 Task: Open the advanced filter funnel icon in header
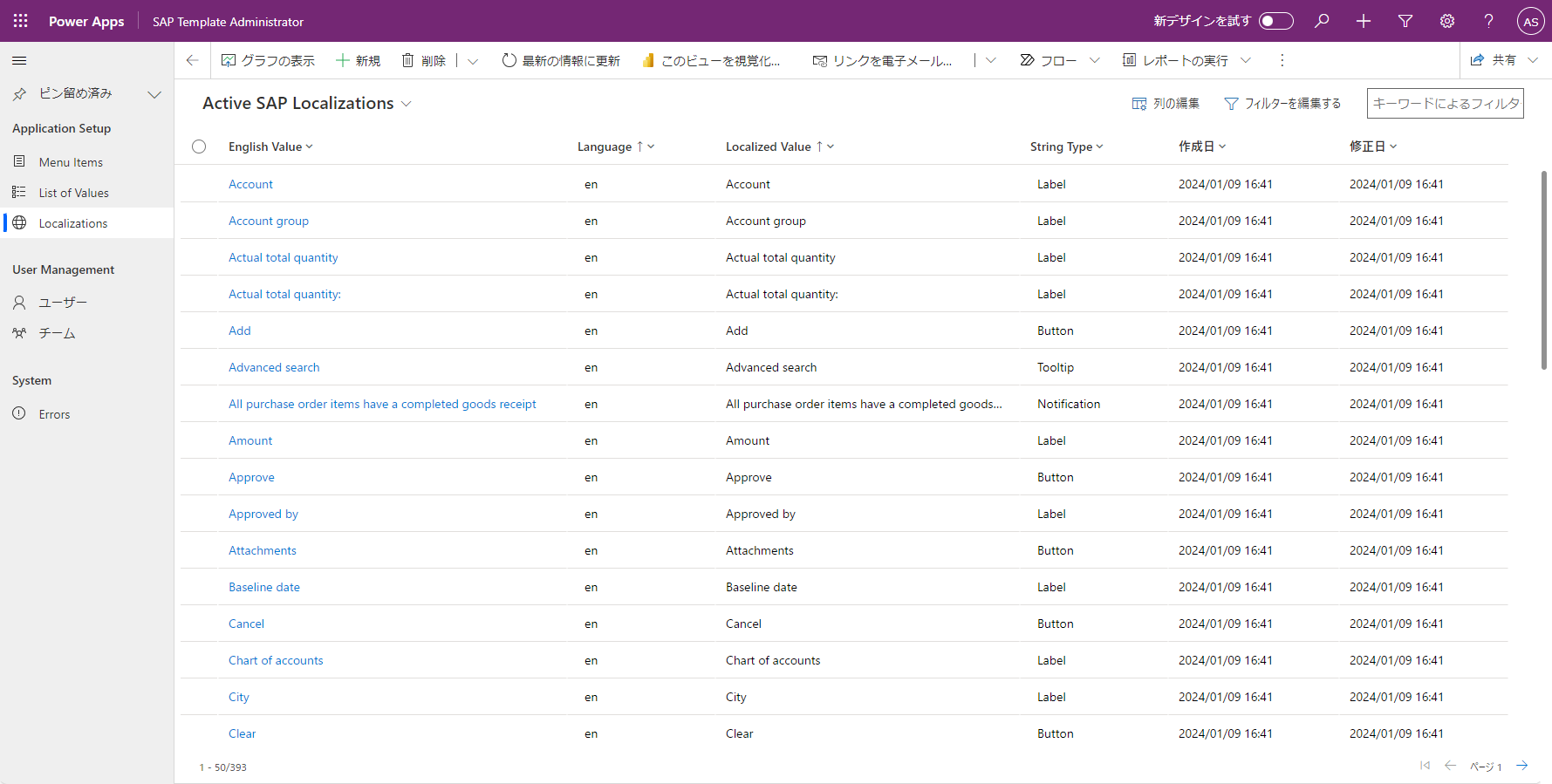click(1405, 21)
